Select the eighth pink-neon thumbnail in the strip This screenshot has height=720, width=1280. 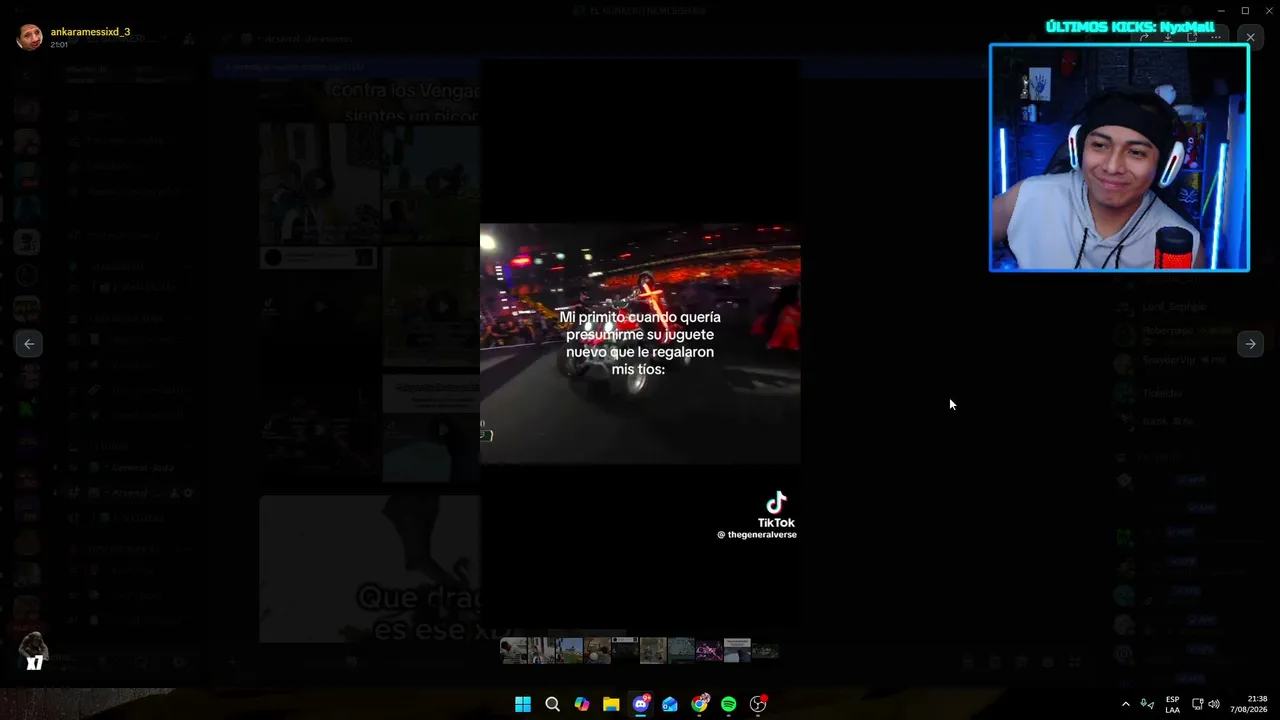click(709, 651)
